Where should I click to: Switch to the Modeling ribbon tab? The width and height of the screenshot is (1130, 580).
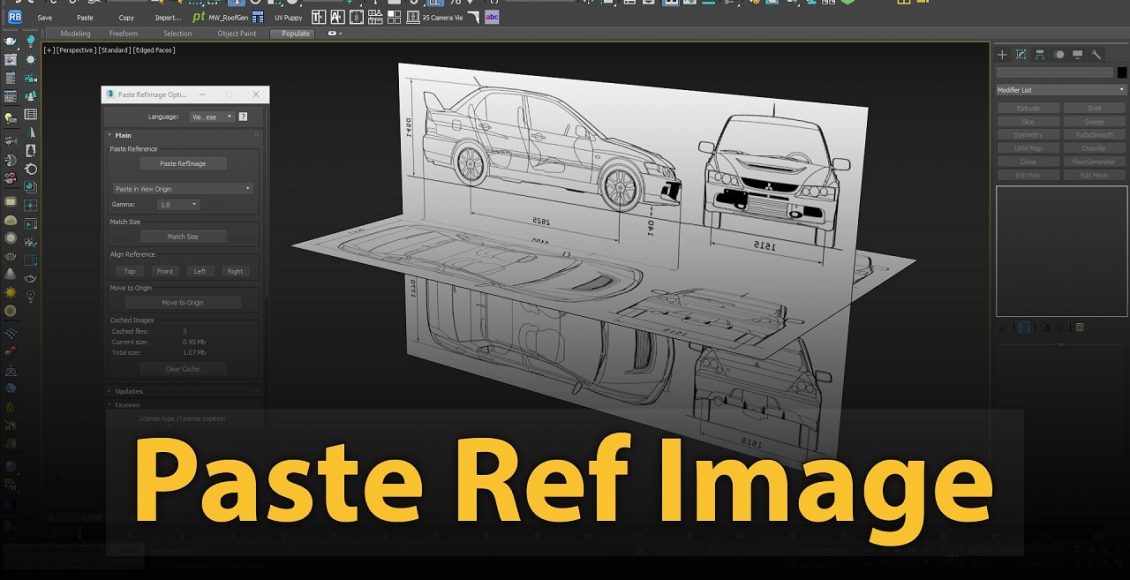75,34
